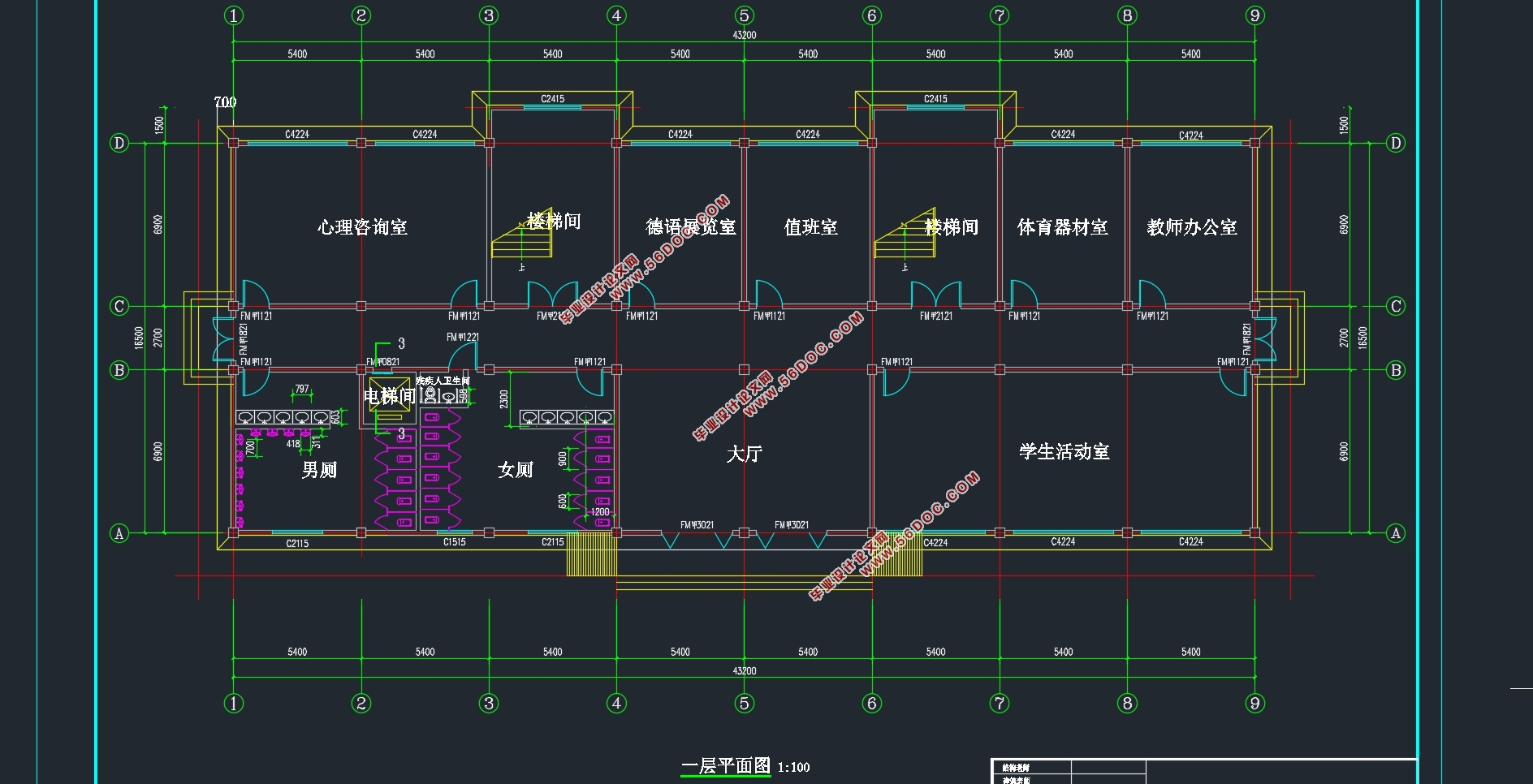Click the washbasin symbol in the 残疾人卫生间
This screenshot has height=784, width=1533.
(449, 397)
